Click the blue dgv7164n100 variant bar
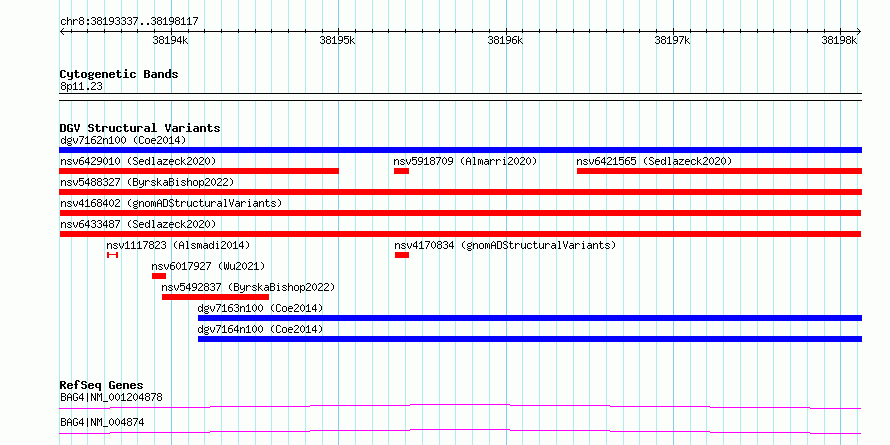The image size is (890, 445). [x=530, y=339]
